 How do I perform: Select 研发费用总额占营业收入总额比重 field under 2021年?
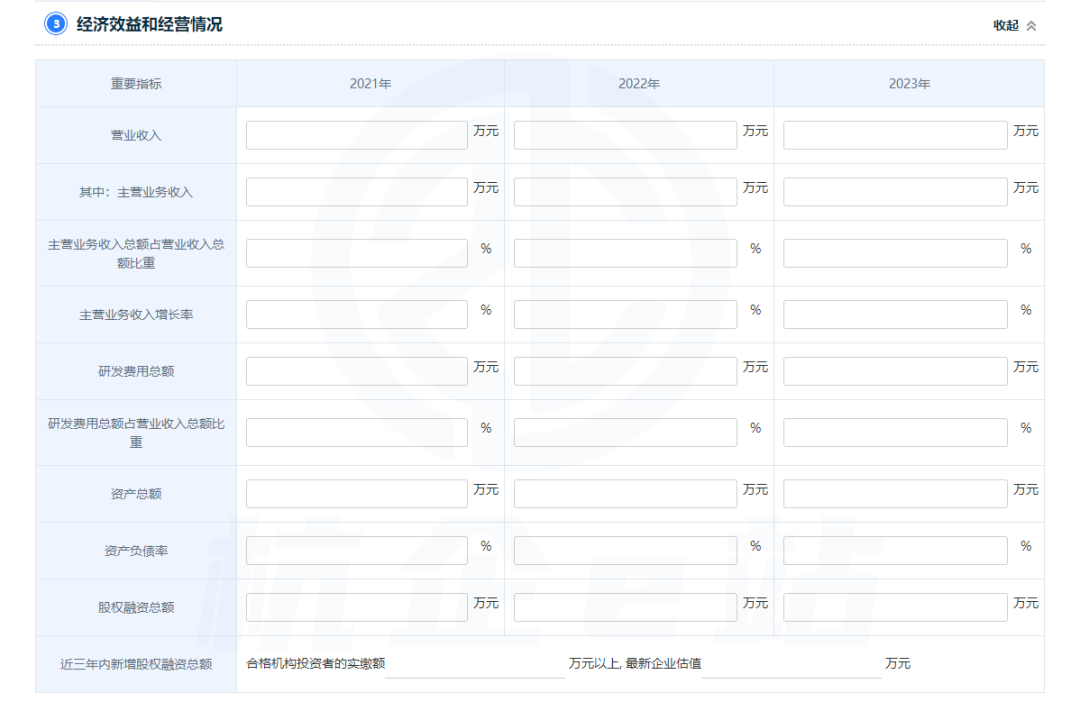coord(357,433)
